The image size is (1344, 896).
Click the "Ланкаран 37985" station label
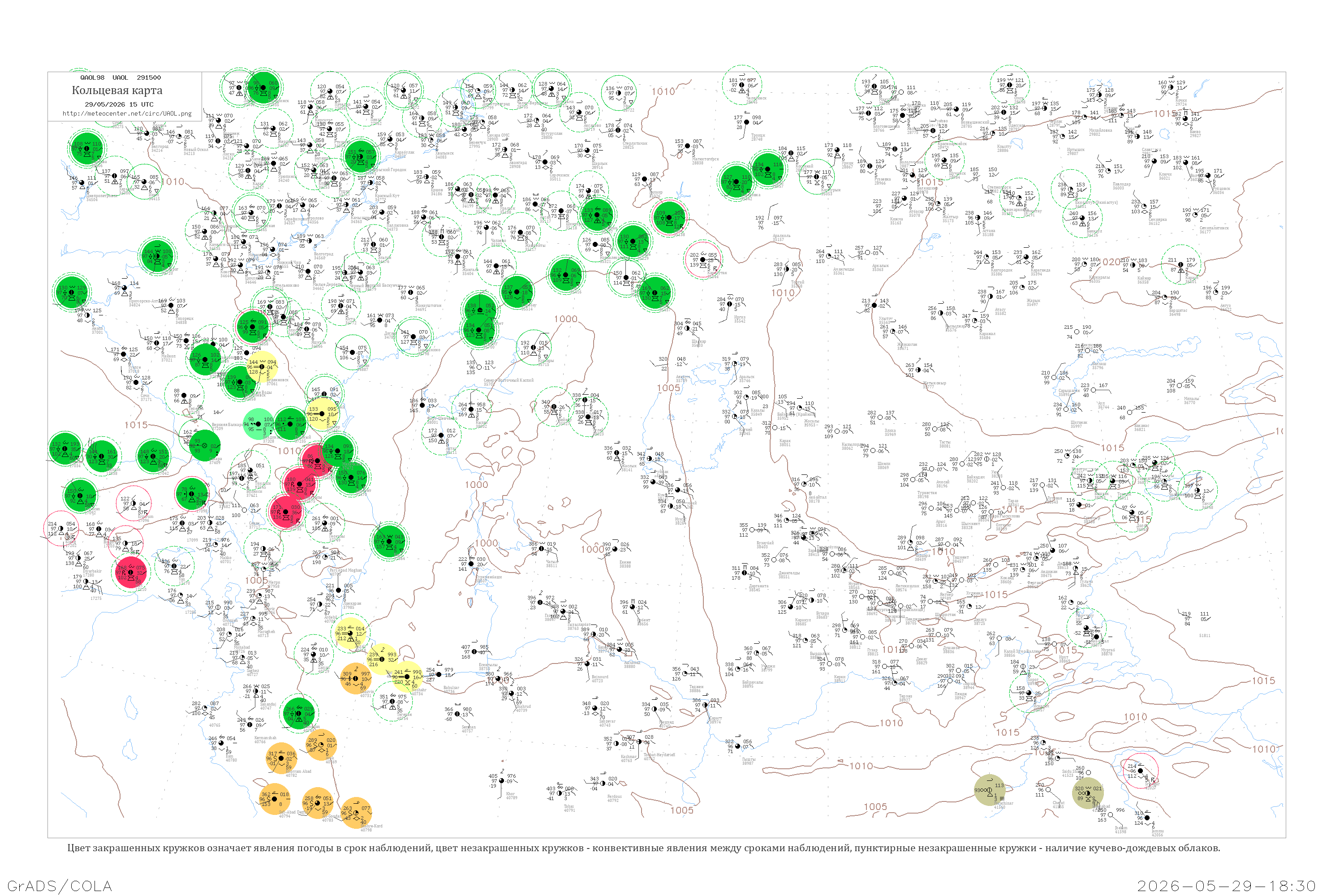tap(351, 605)
